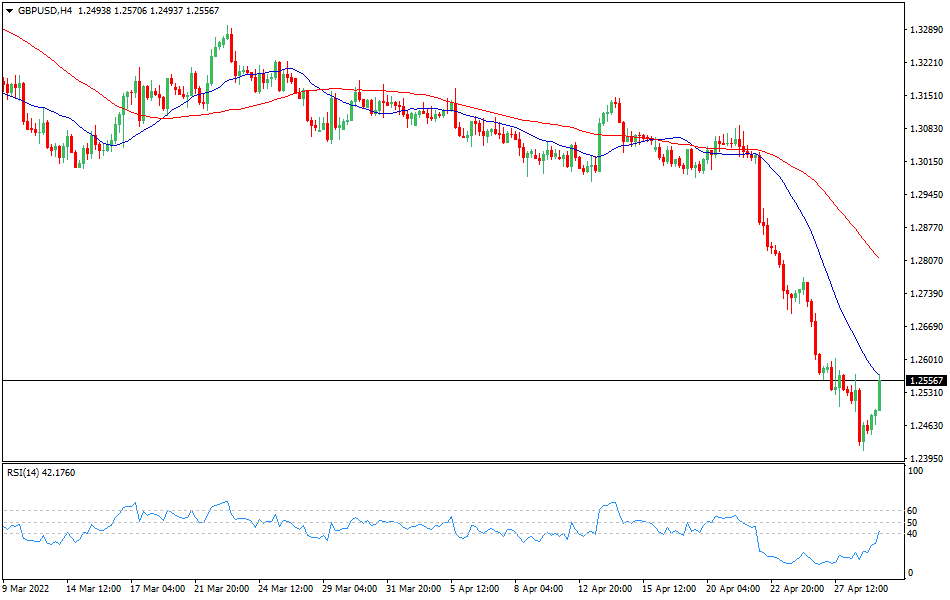Click the RSI 50 level label

coord(911,522)
